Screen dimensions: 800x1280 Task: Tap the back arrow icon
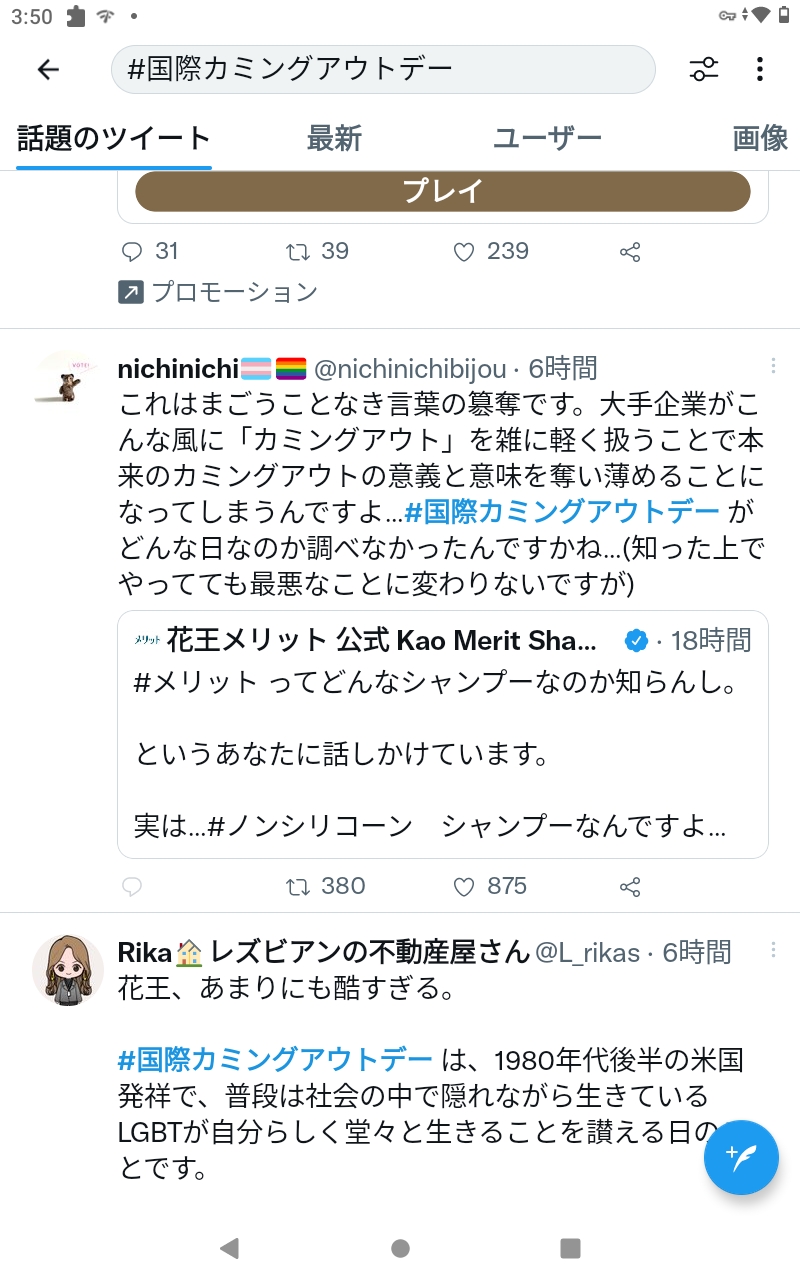(x=48, y=69)
